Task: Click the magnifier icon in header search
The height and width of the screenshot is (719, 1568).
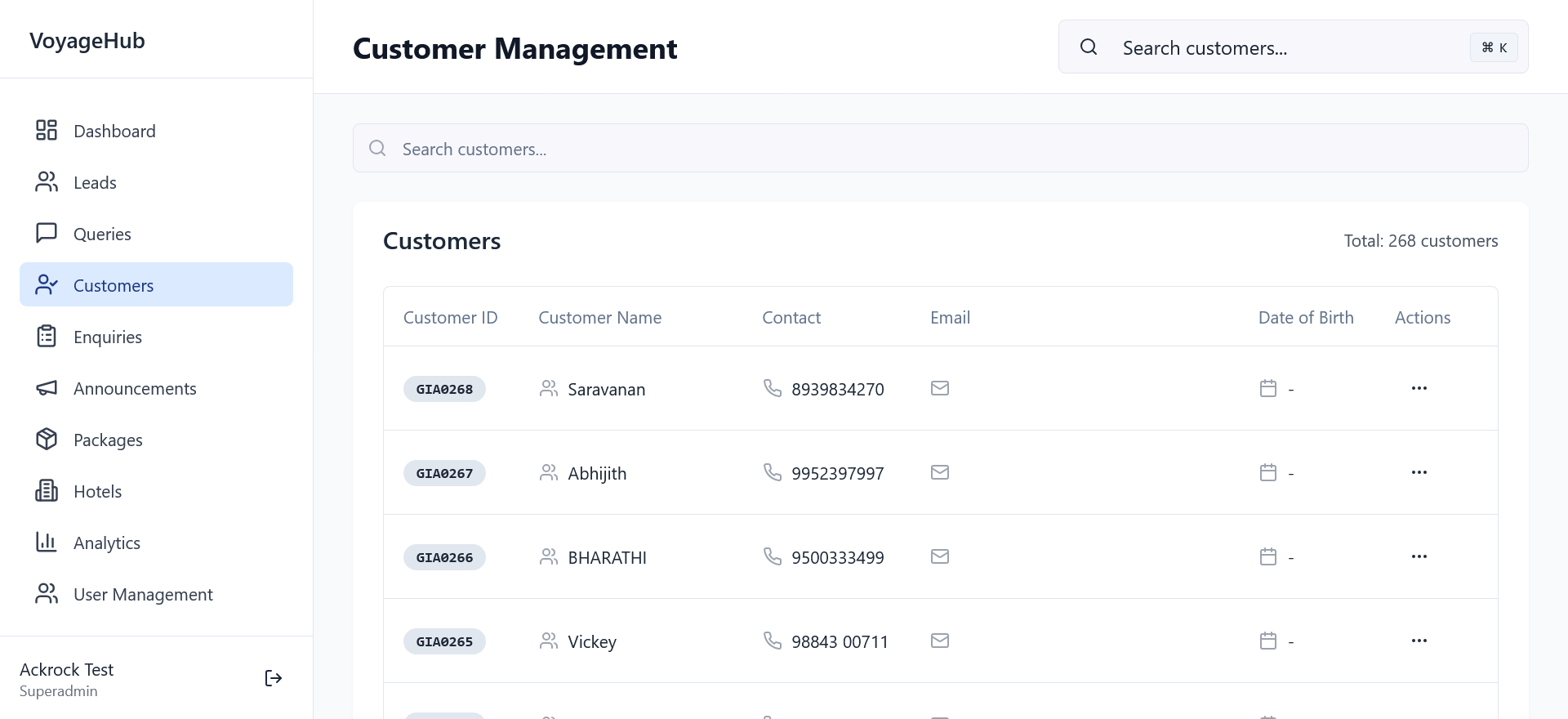Action: (x=1089, y=47)
